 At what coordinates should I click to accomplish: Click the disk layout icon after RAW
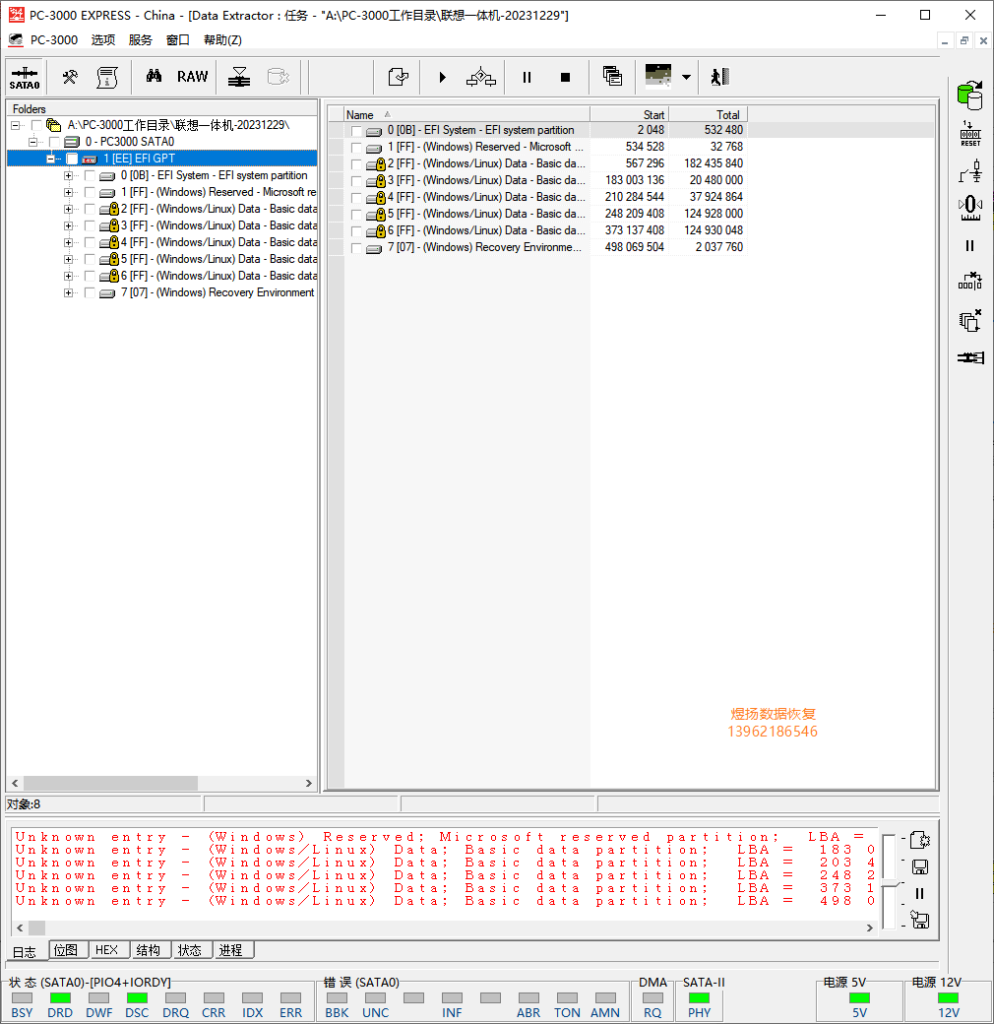point(239,77)
